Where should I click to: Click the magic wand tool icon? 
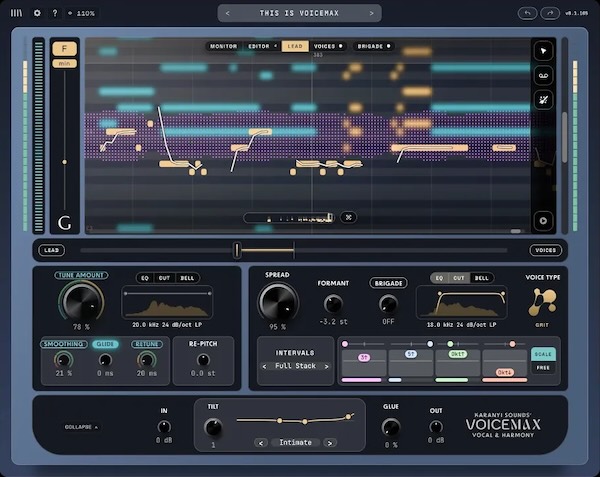543,100
